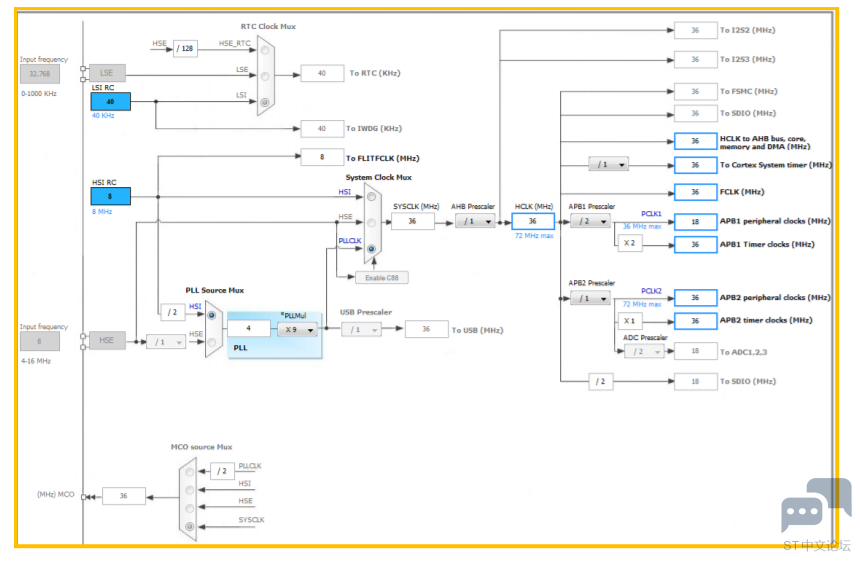Select PLLCLK radio in MCO source Mux
The height and width of the screenshot is (561, 860).
190,472
